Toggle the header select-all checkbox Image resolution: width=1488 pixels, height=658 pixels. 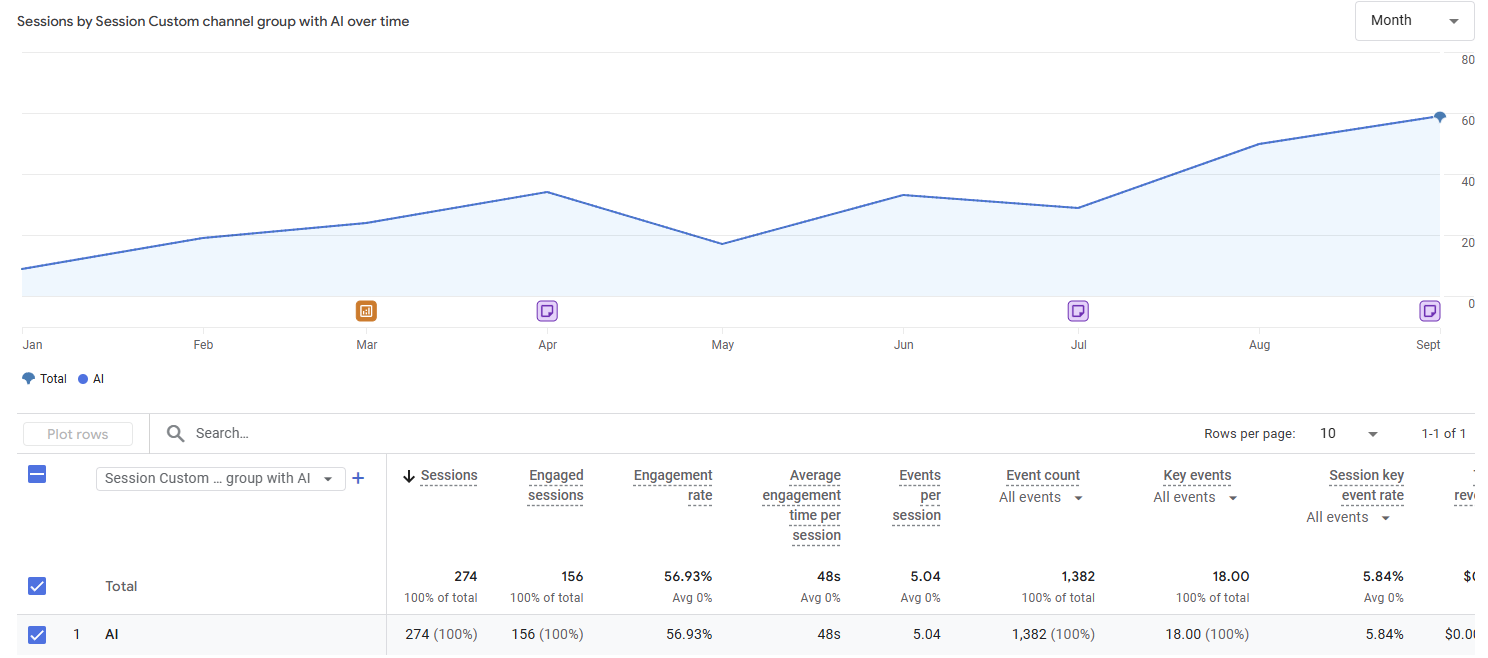click(37, 475)
